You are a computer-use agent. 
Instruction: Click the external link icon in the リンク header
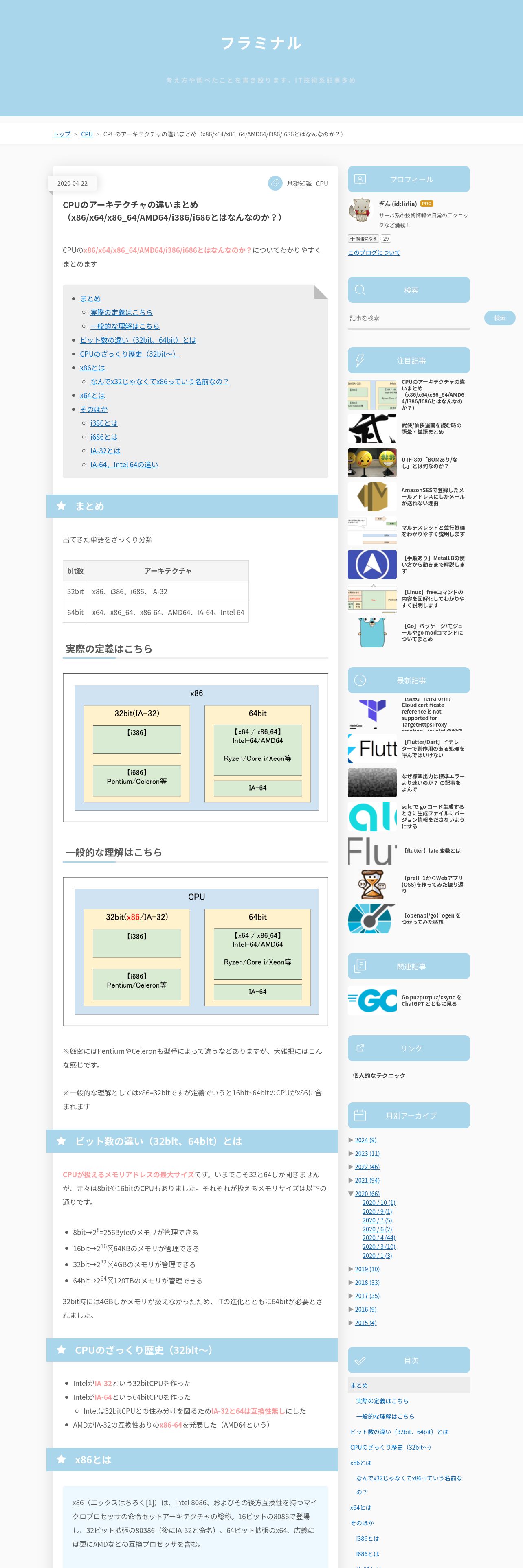click(x=360, y=1047)
